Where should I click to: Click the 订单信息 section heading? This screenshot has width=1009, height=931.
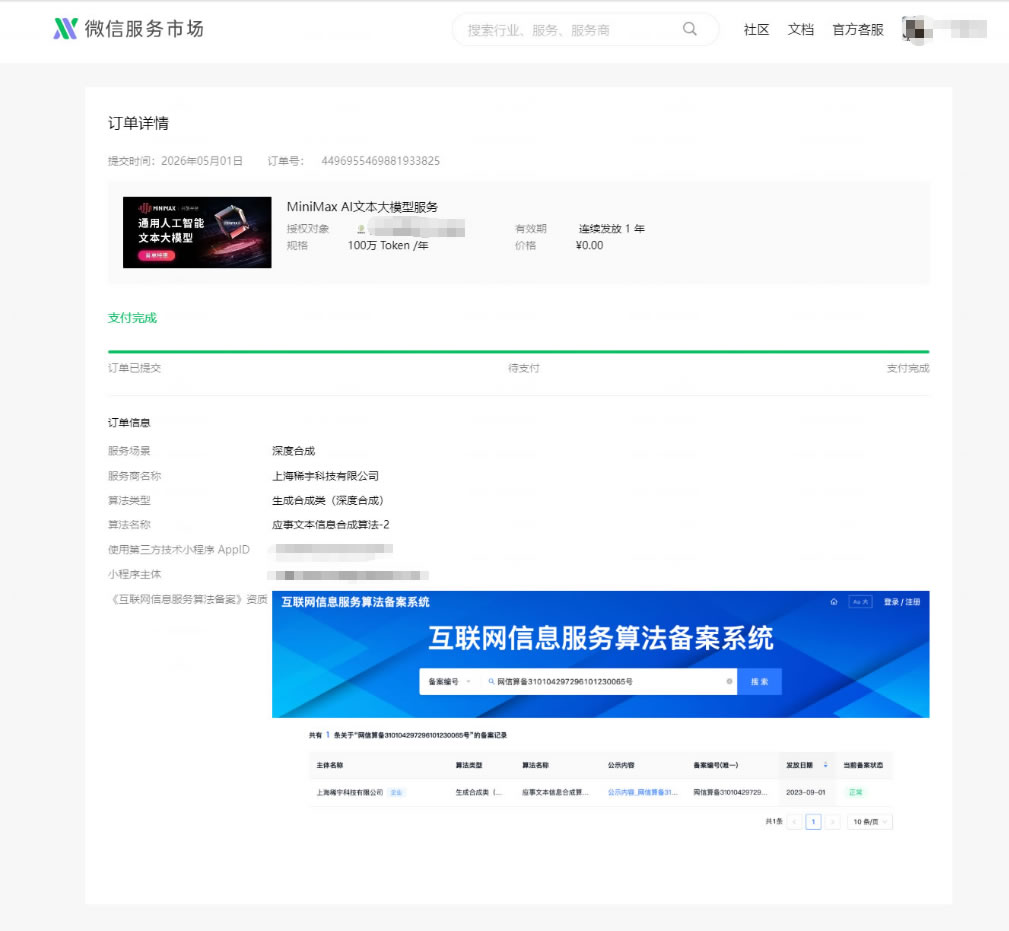pyautogui.click(x=129, y=423)
